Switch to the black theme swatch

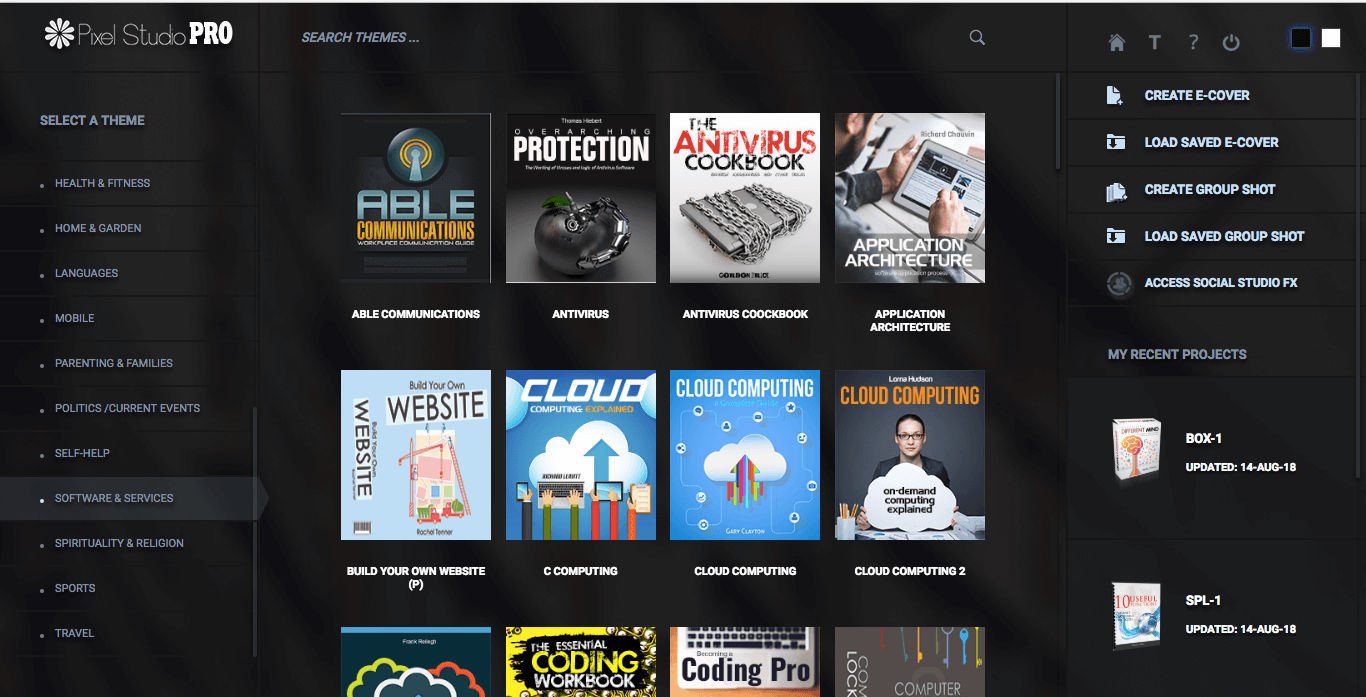point(1301,38)
